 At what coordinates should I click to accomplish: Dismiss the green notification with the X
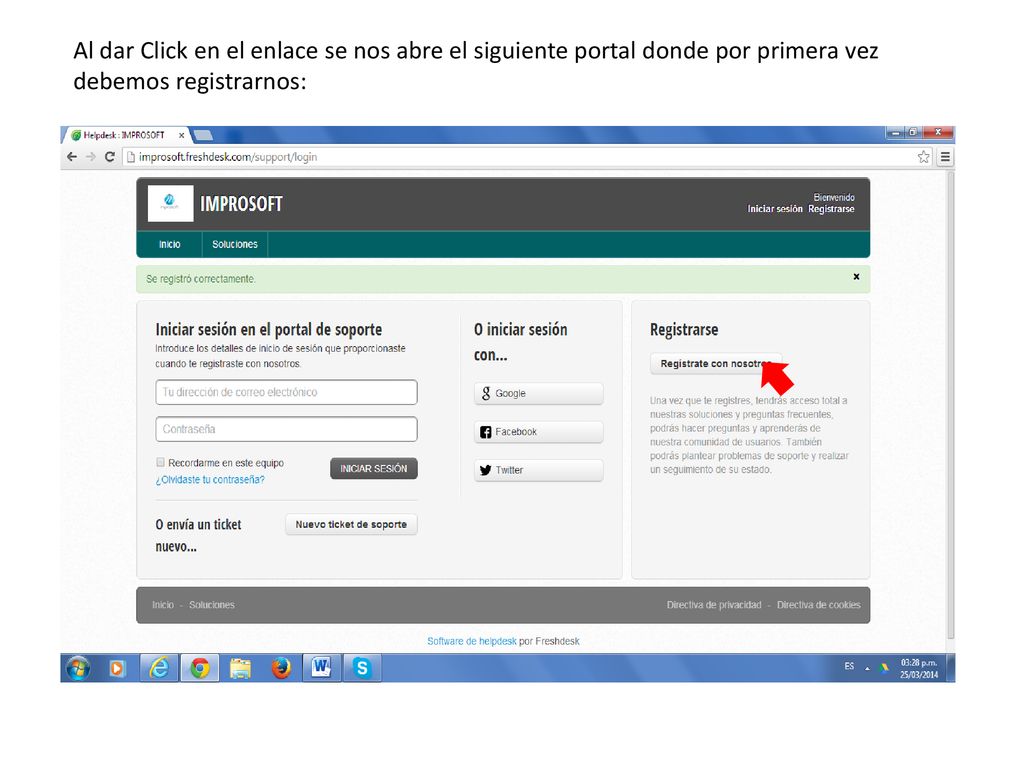pyautogui.click(x=856, y=277)
